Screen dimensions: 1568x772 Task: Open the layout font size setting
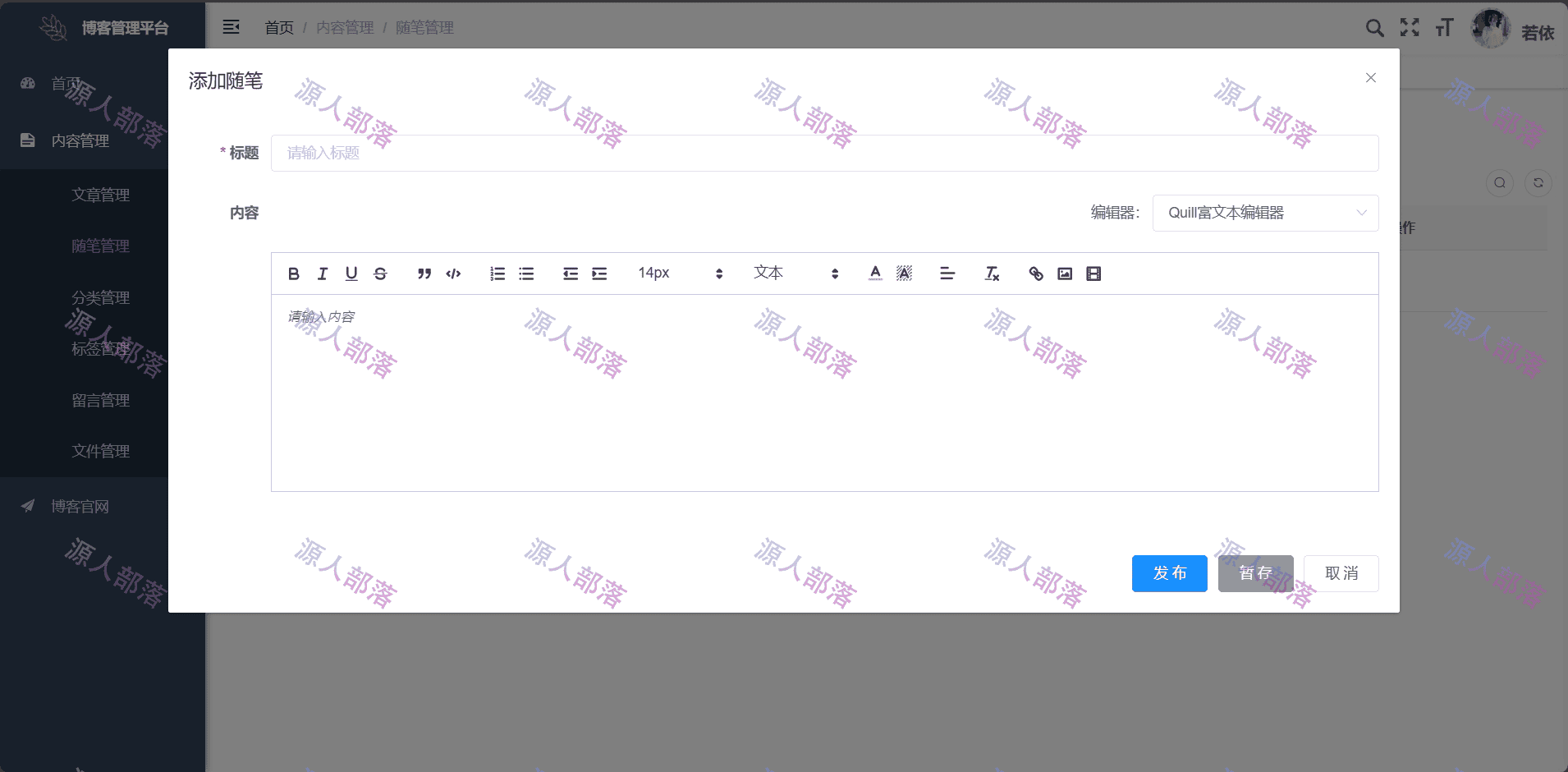(x=1444, y=28)
